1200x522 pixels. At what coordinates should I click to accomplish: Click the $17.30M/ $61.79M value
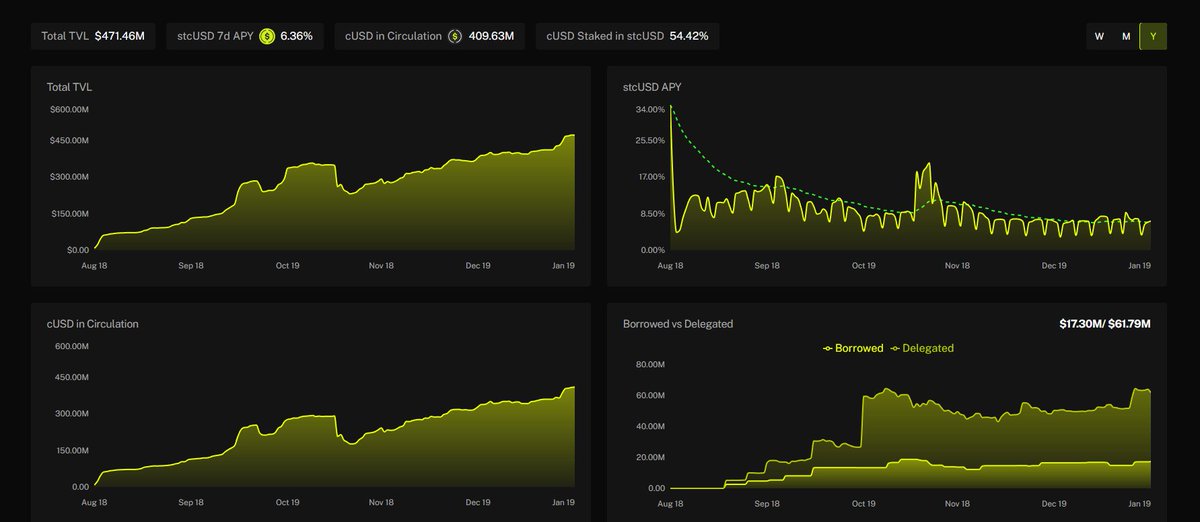coord(1105,324)
